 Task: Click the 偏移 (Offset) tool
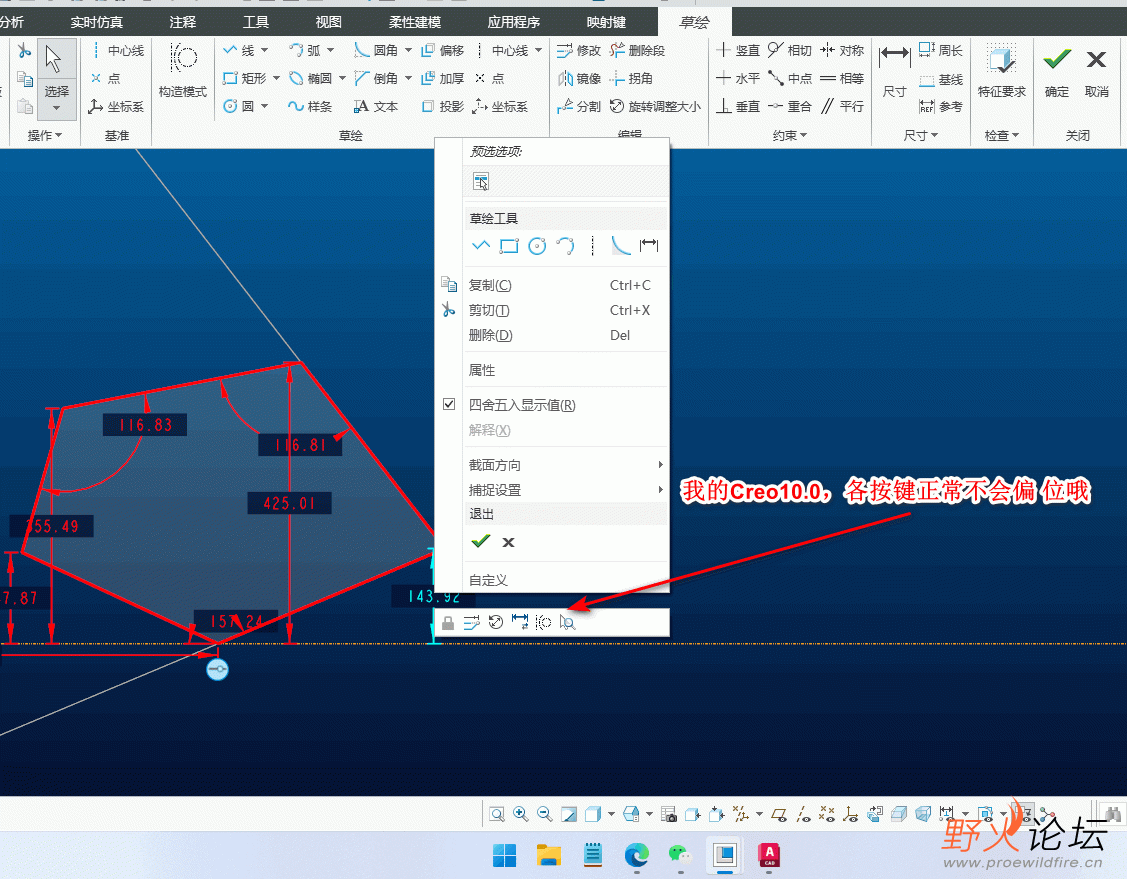coord(443,50)
